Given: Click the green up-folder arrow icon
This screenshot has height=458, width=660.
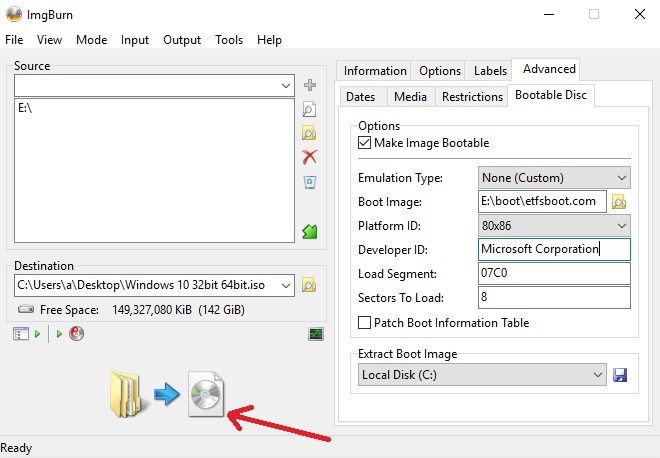Looking at the screenshot, I should point(310,231).
